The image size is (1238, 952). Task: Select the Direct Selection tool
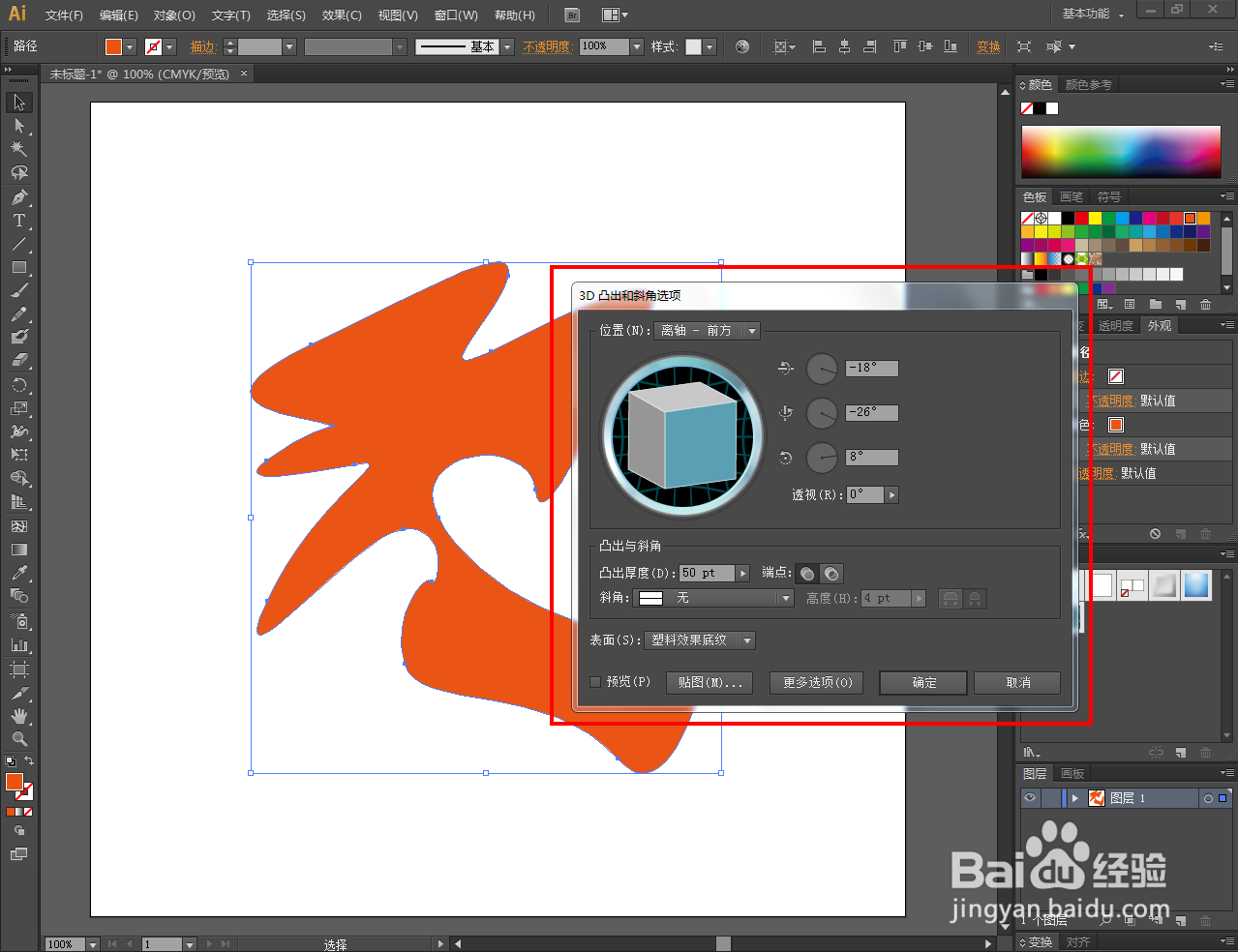(19, 126)
